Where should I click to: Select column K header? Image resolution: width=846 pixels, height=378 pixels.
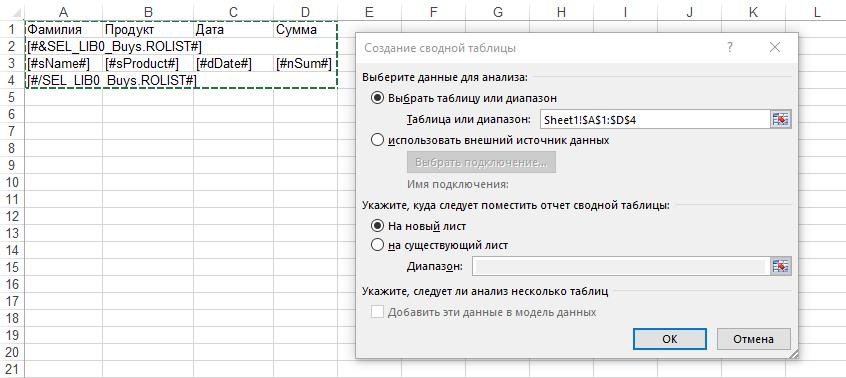(753, 11)
